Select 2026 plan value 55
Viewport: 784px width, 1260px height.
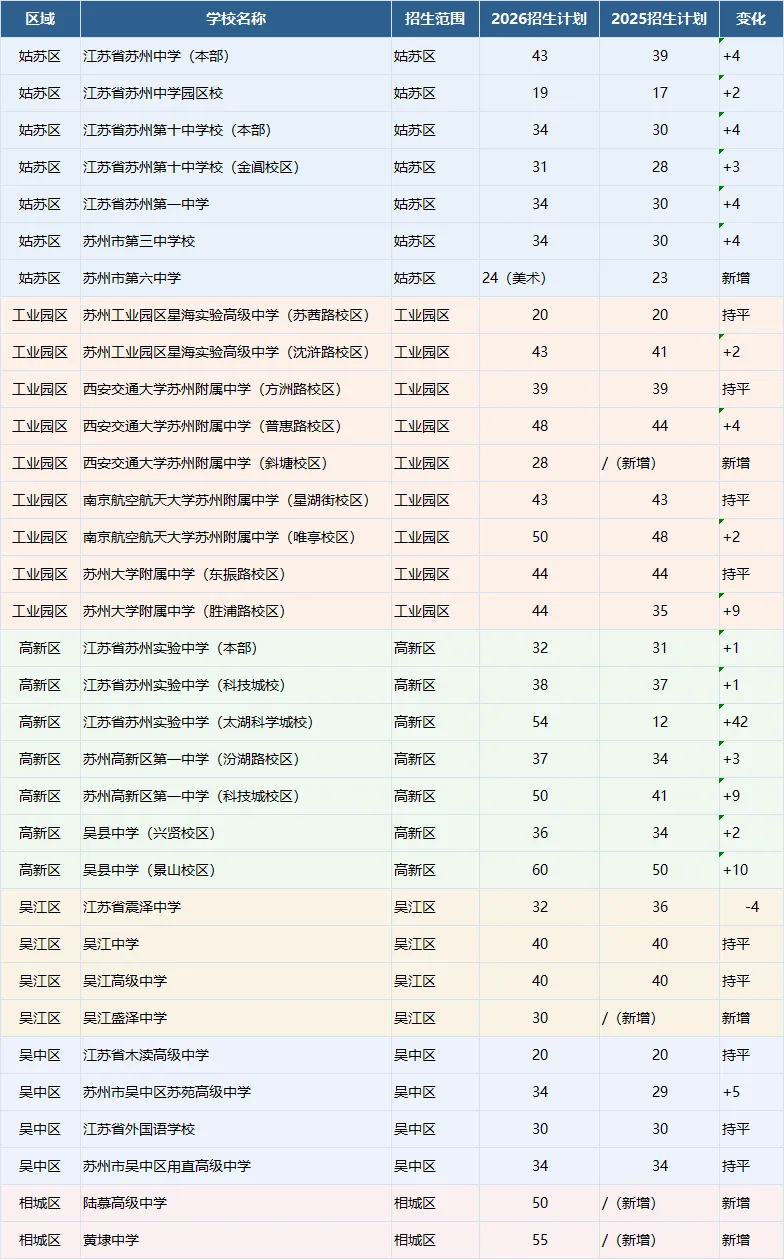(540, 1240)
